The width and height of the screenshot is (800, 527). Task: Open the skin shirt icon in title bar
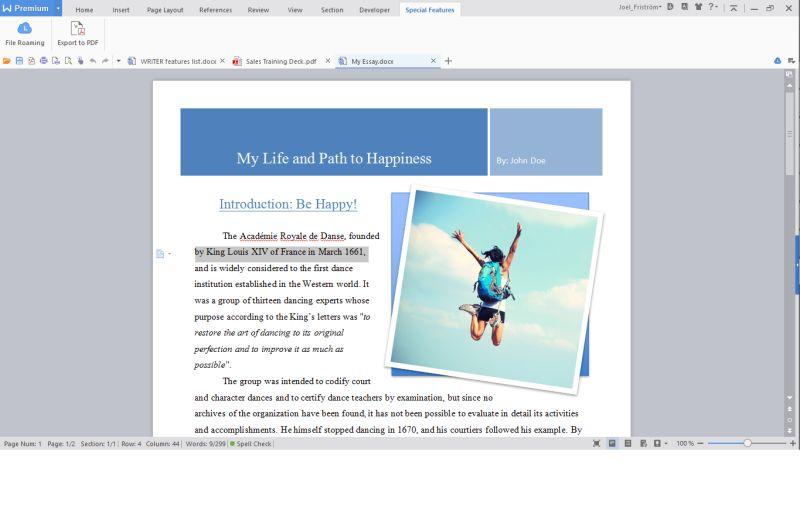(698, 7)
